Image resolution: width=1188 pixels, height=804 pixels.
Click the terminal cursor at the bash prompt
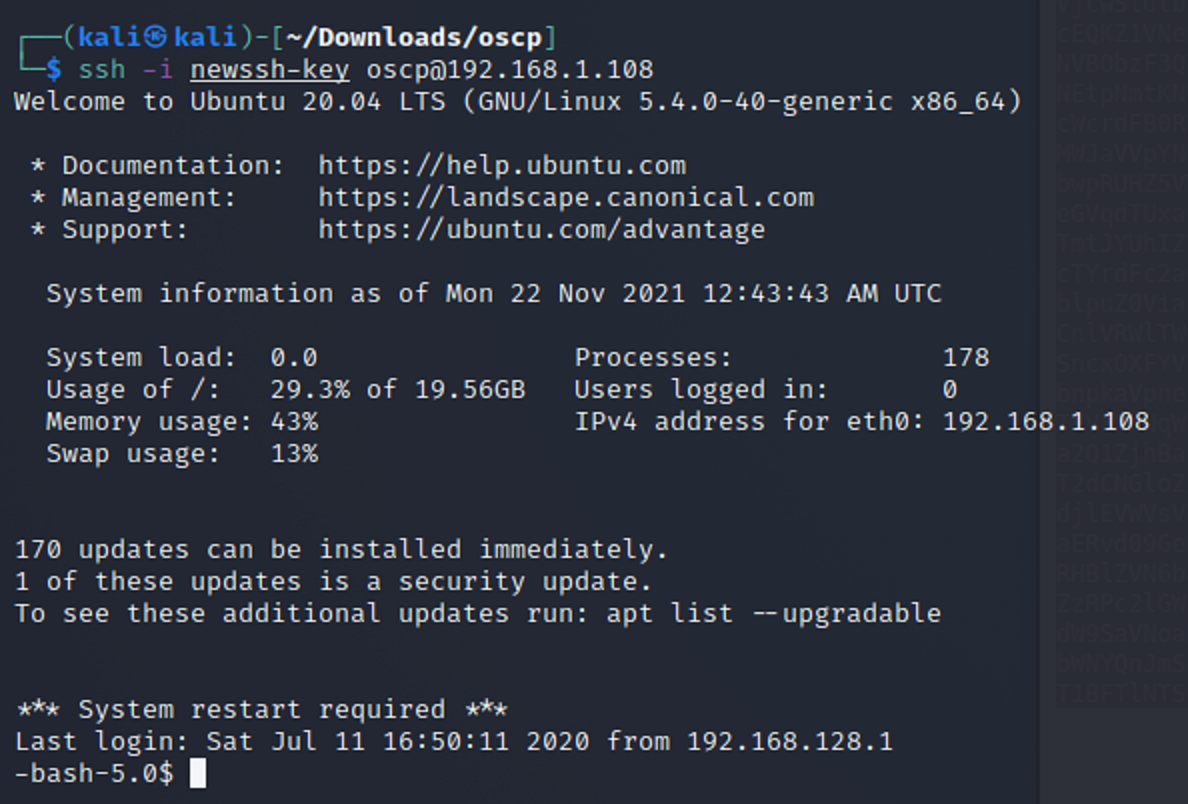click(197, 773)
